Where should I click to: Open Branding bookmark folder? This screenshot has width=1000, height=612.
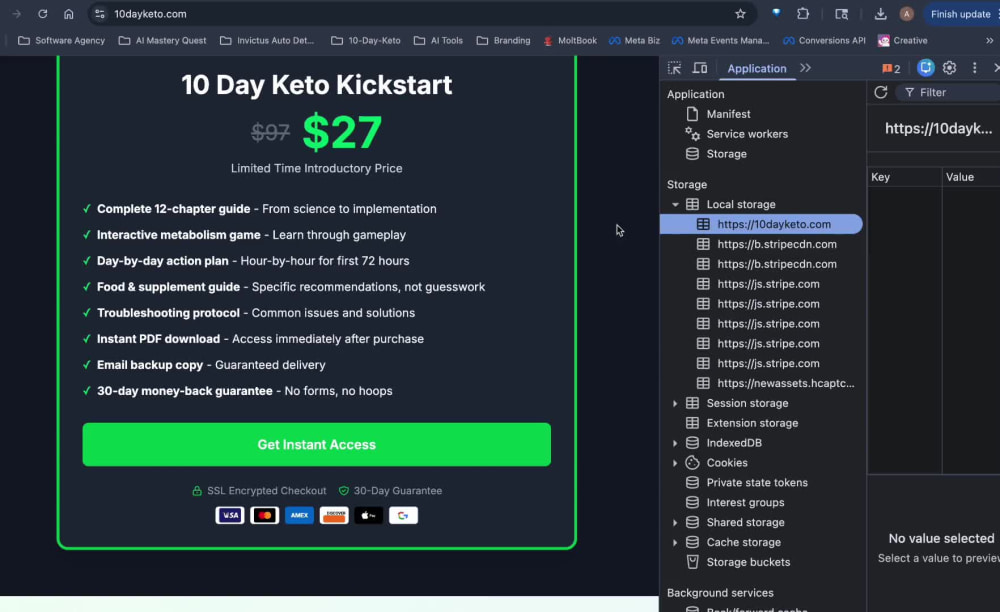click(503, 40)
